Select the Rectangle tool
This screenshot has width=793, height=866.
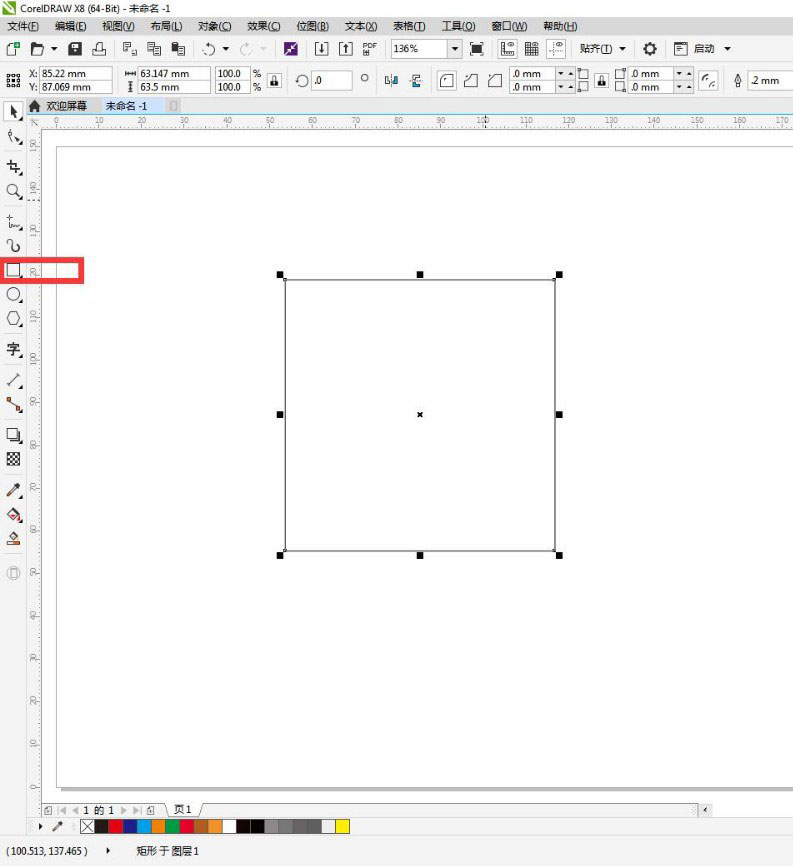(14, 270)
